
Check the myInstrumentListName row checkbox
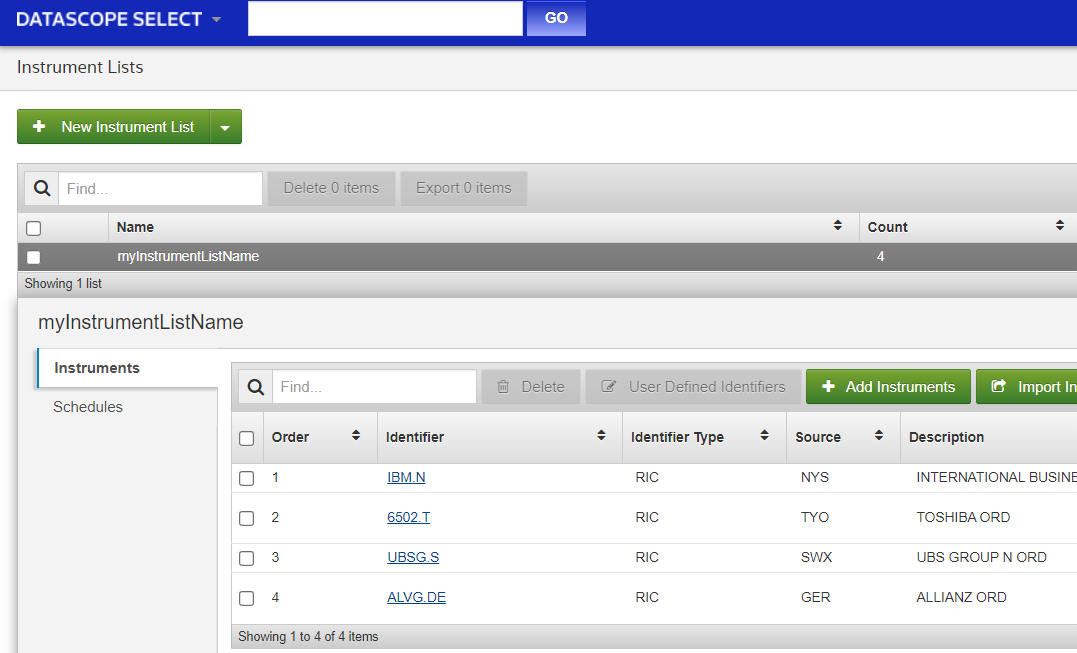click(34, 257)
